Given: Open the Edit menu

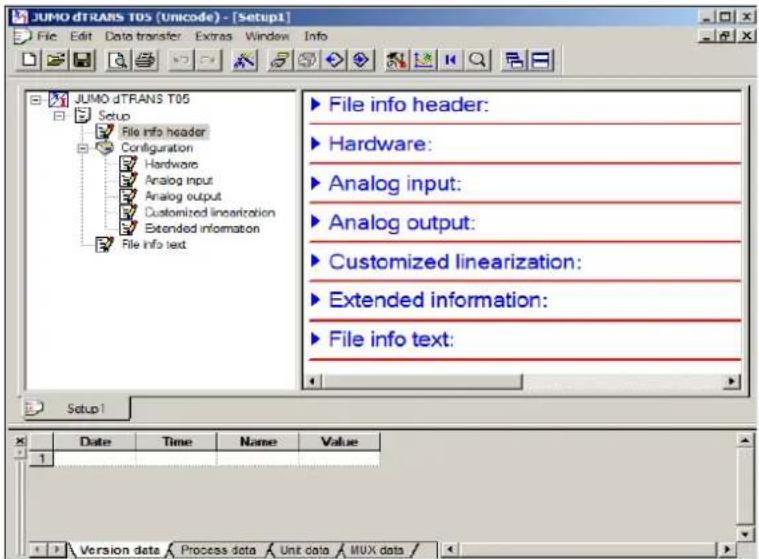Looking at the screenshot, I should (x=81, y=36).
